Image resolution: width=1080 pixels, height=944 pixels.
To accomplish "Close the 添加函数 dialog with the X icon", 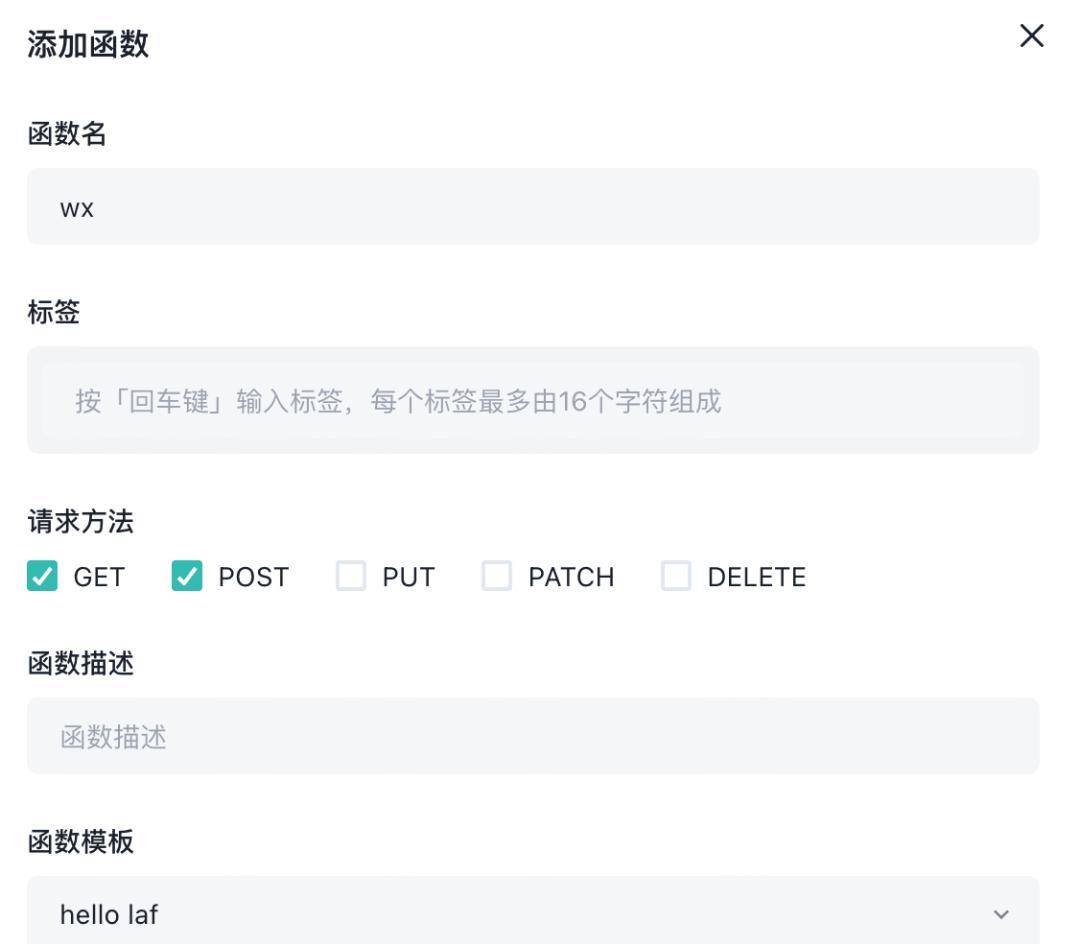I will tap(1031, 36).
